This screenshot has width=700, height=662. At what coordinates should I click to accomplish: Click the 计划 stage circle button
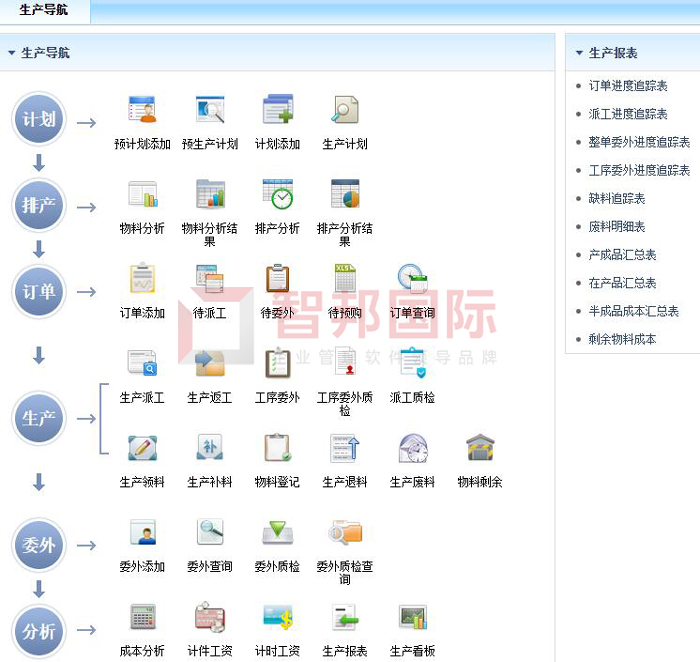39,121
